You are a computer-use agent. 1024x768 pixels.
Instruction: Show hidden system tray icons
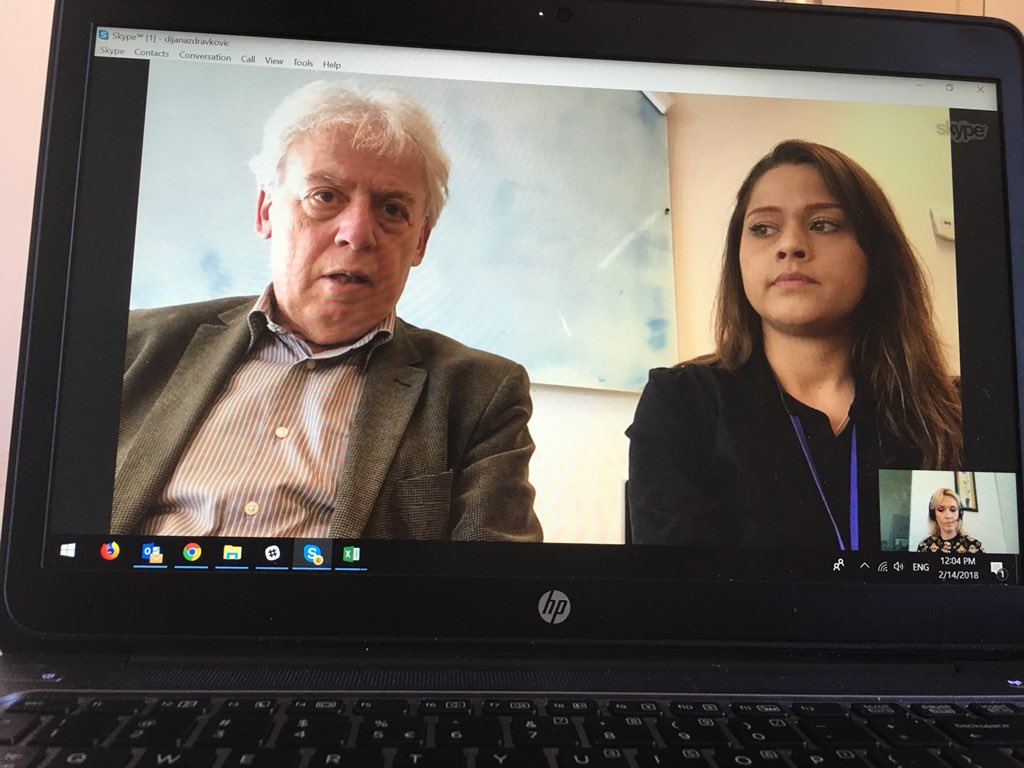tap(864, 566)
